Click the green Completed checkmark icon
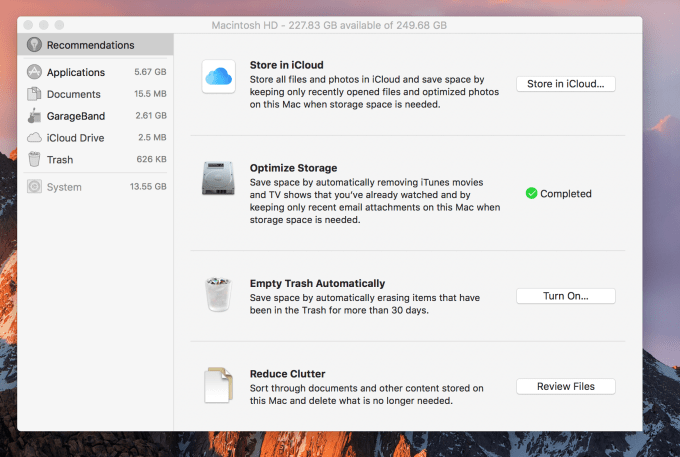The height and width of the screenshot is (457, 680). click(531, 194)
